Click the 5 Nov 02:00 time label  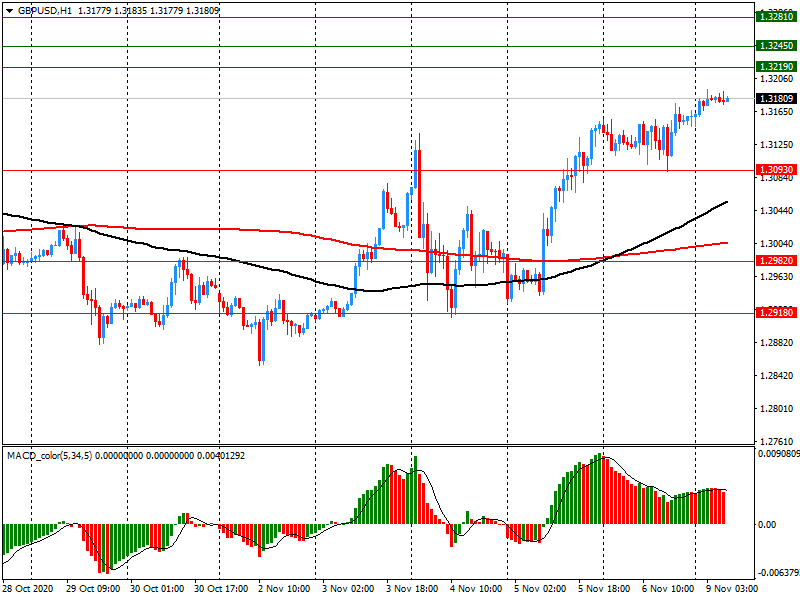coord(540,589)
